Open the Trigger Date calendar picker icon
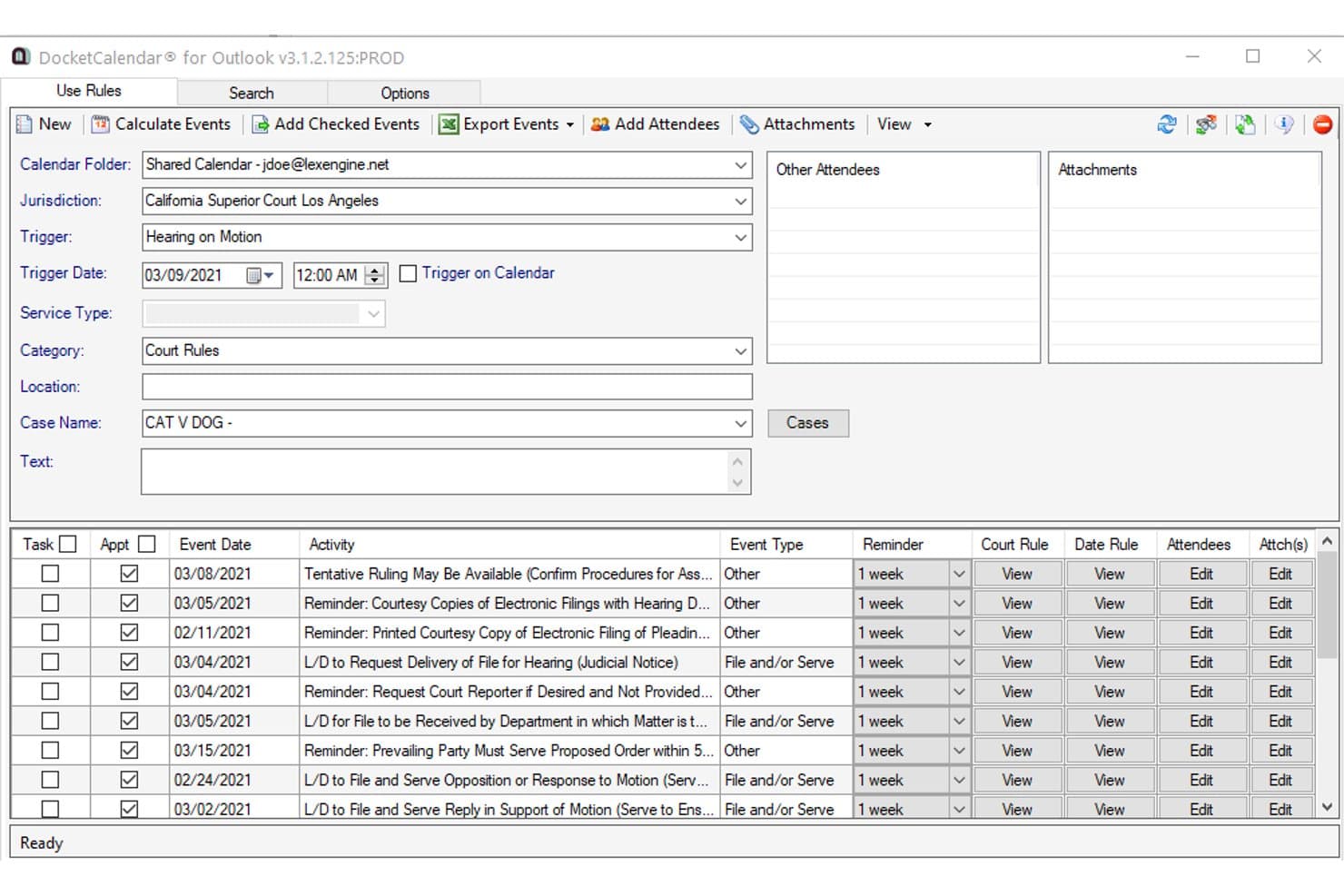The width and height of the screenshot is (1344, 896). tap(261, 275)
